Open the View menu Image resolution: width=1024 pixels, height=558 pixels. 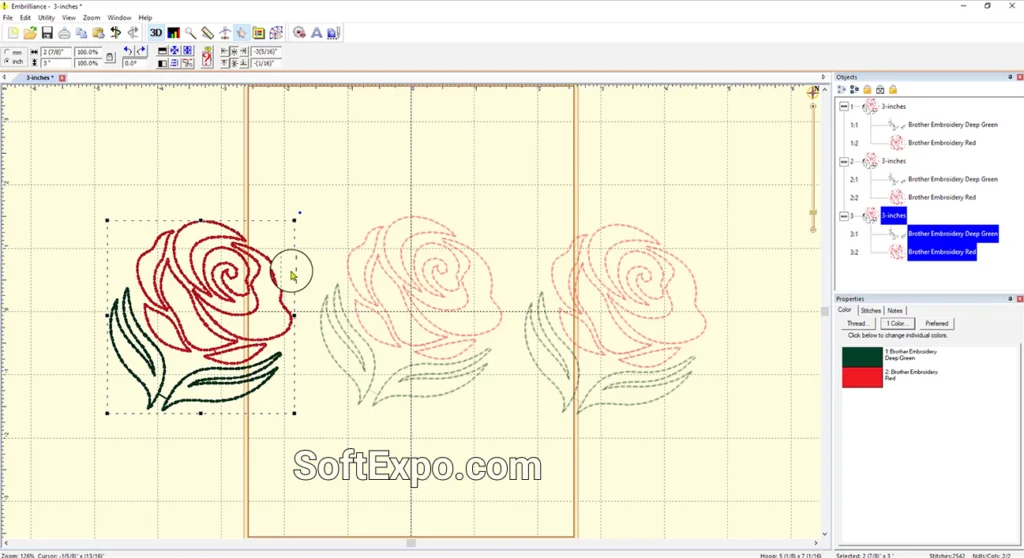[x=69, y=18]
